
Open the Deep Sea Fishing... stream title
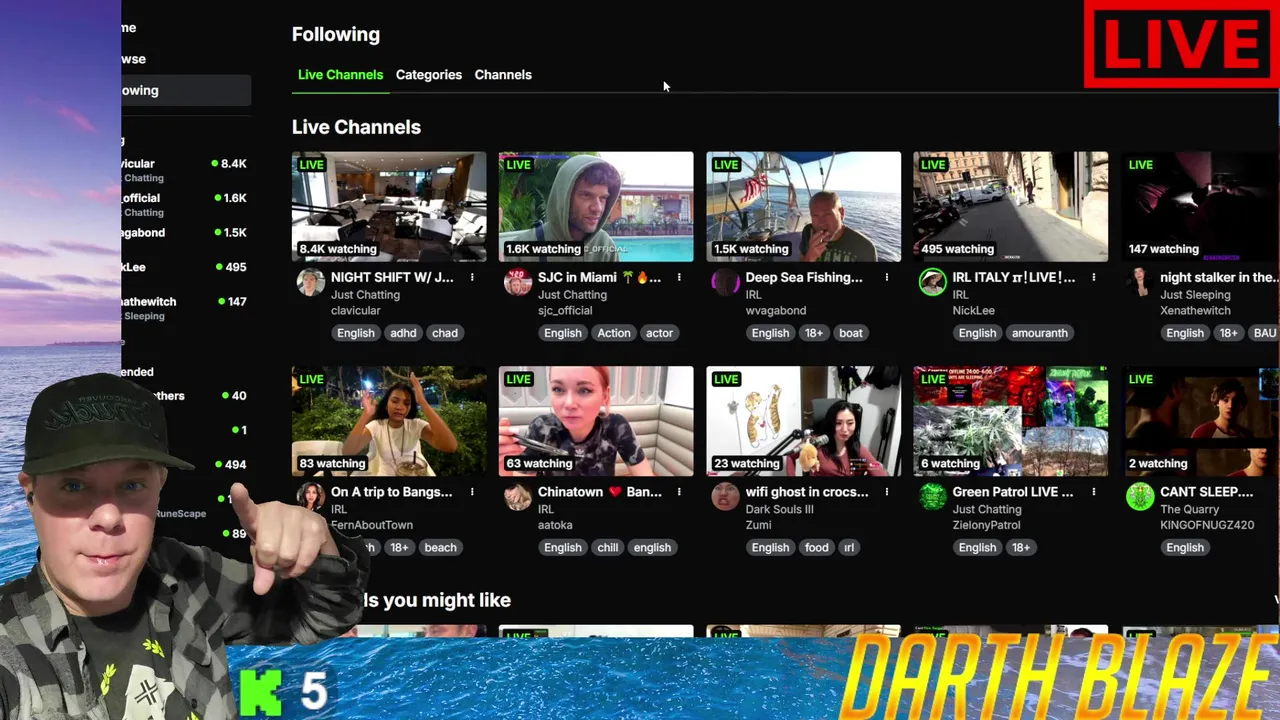pyautogui.click(x=804, y=278)
